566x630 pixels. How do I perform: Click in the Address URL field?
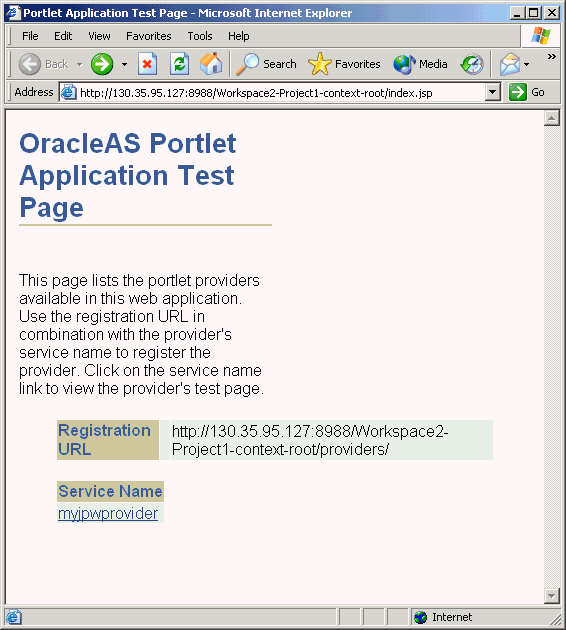tap(280, 92)
